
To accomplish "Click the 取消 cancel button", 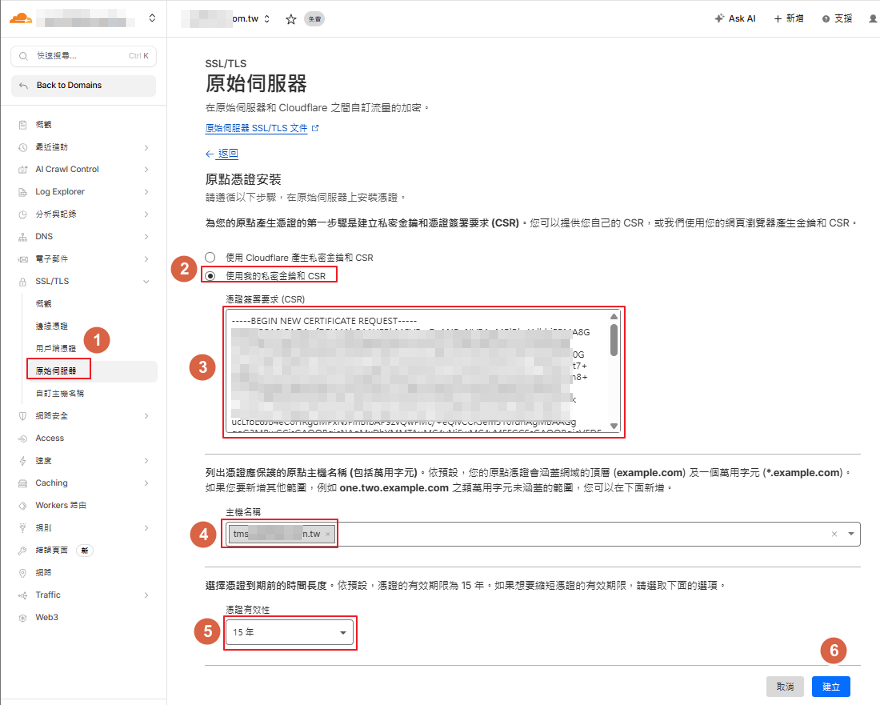I will pos(785,686).
